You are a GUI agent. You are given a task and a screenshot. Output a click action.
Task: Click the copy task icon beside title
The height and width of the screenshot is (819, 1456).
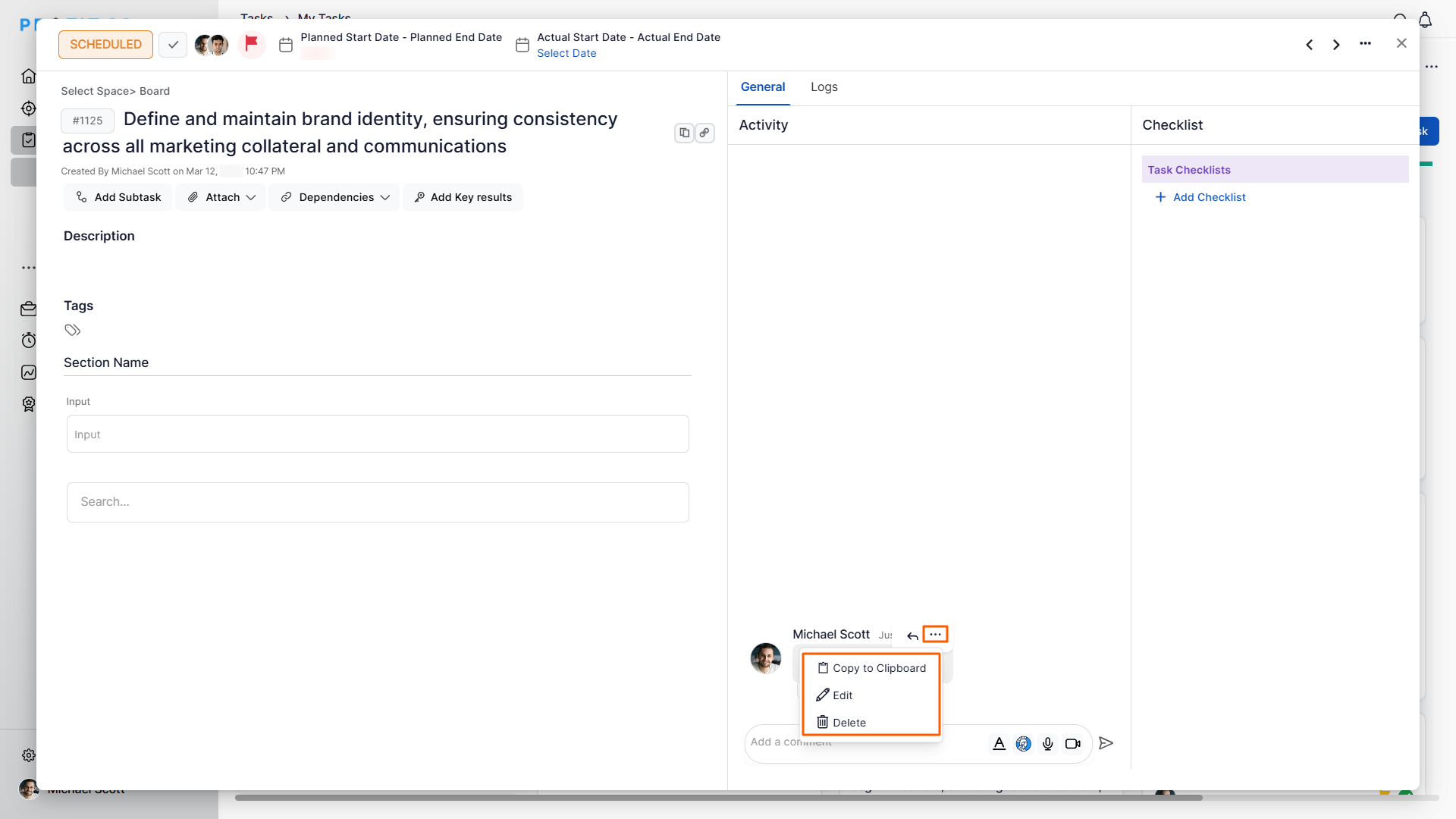pyautogui.click(x=684, y=133)
